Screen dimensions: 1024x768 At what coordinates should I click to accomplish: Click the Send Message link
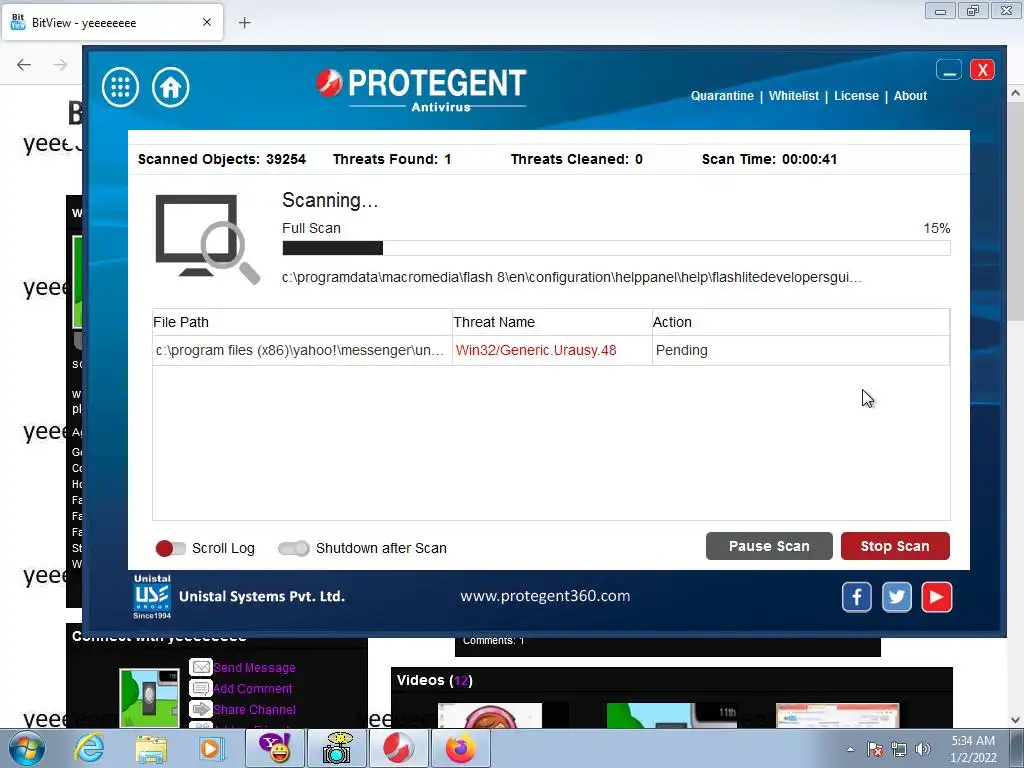click(x=254, y=667)
